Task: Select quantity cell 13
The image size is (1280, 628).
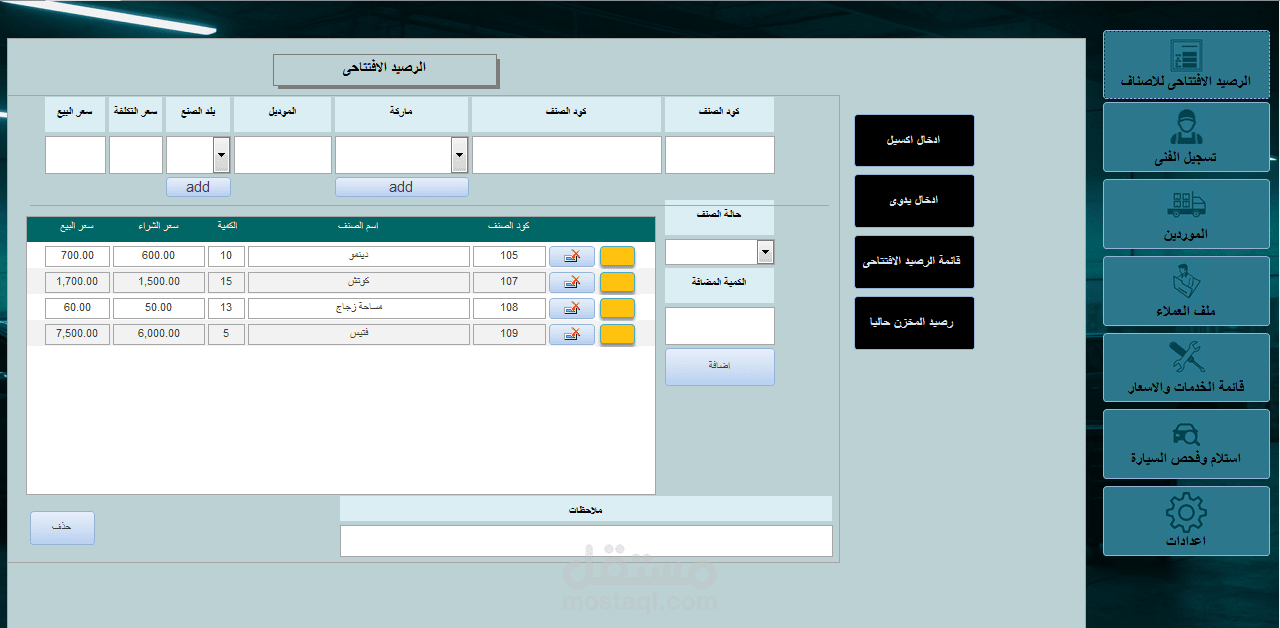Action: coord(226,308)
